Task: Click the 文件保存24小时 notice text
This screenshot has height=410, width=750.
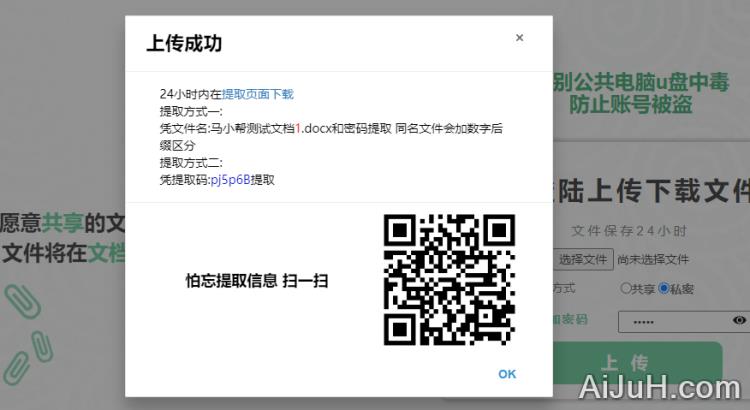Action: [629, 231]
